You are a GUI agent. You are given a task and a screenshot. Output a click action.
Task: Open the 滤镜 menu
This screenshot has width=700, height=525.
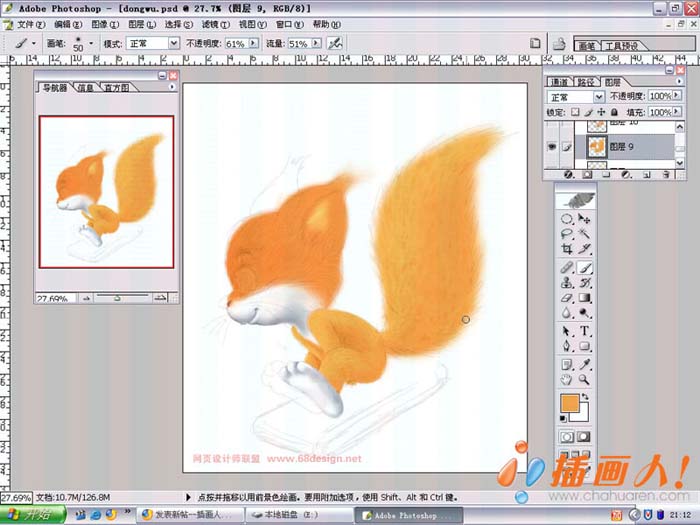click(216, 25)
